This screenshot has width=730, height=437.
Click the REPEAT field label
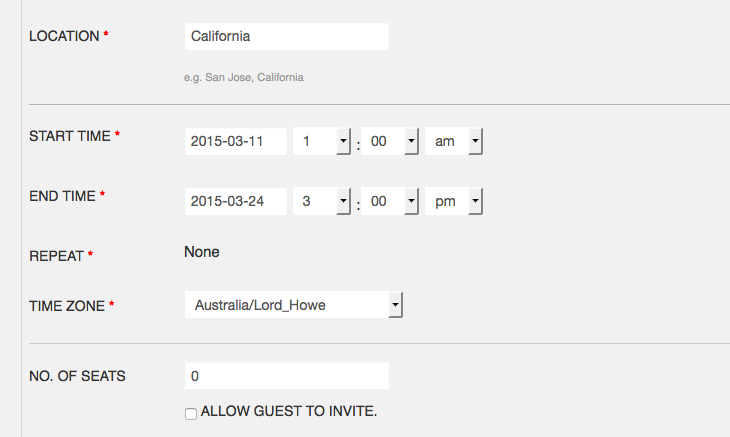pos(56,255)
